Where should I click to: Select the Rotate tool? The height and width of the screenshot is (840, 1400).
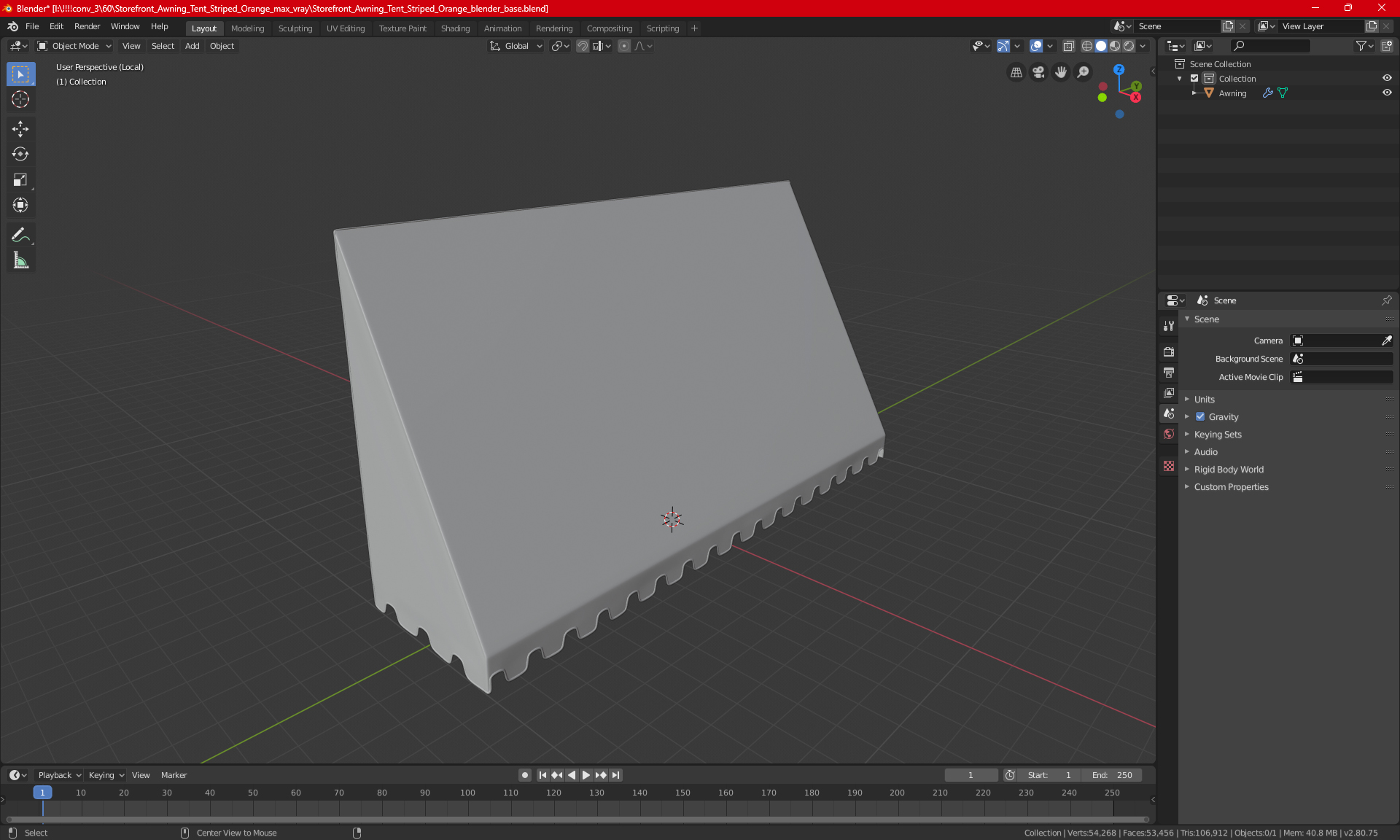click(20, 154)
